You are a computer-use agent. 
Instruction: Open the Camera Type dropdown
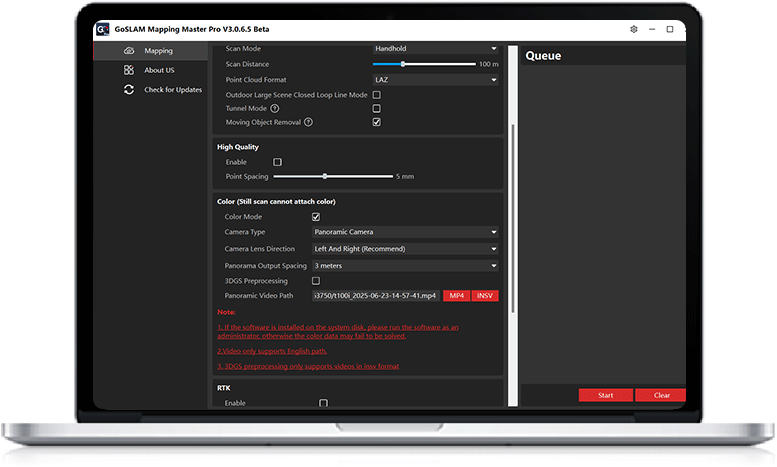pyautogui.click(x=405, y=232)
